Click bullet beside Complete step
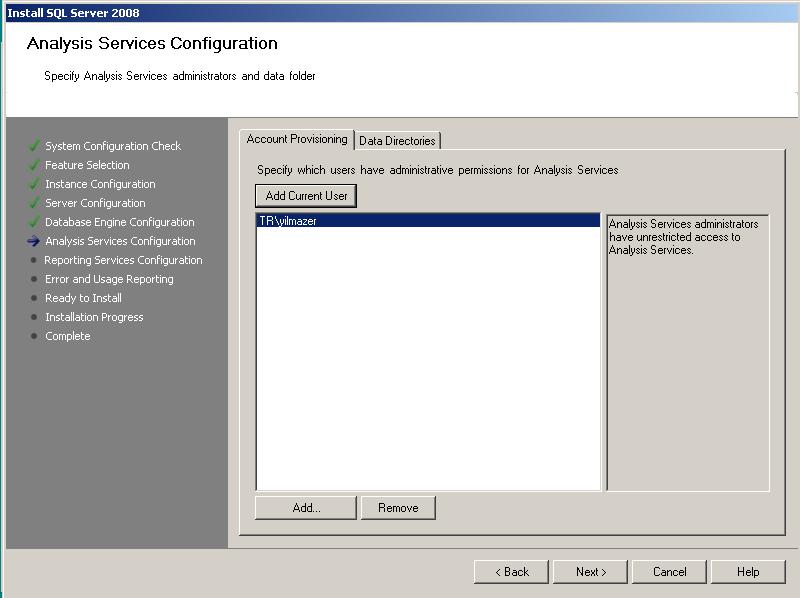The image size is (800, 598). tap(34, 336)
